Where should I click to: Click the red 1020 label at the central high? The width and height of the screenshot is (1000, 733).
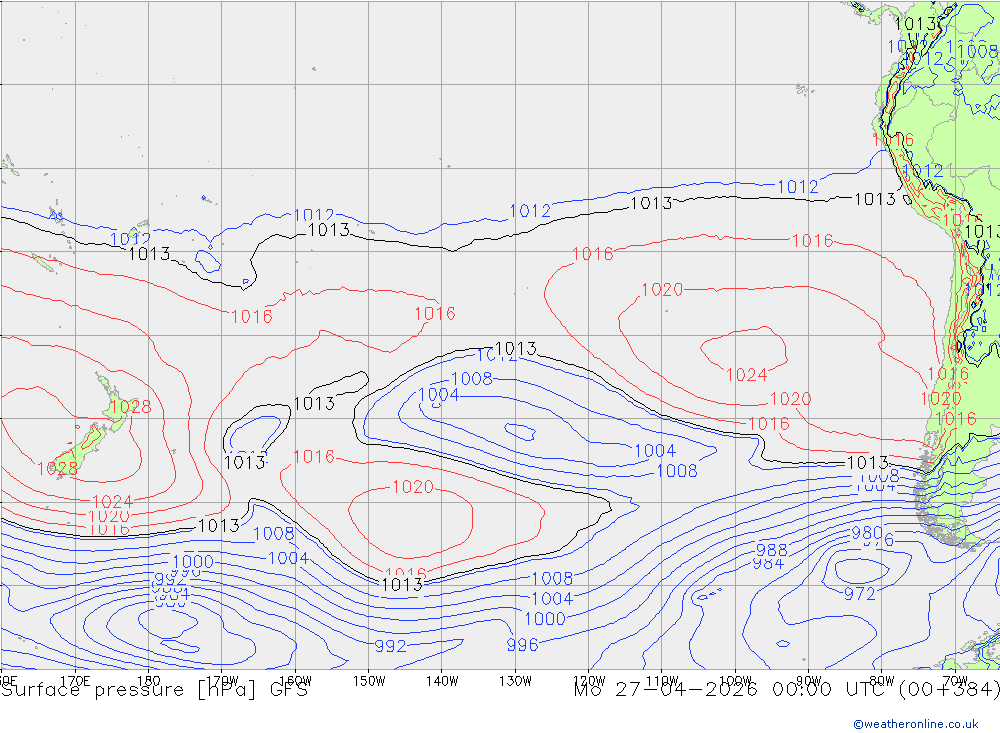pyautogui.click(x=413, y=487)
